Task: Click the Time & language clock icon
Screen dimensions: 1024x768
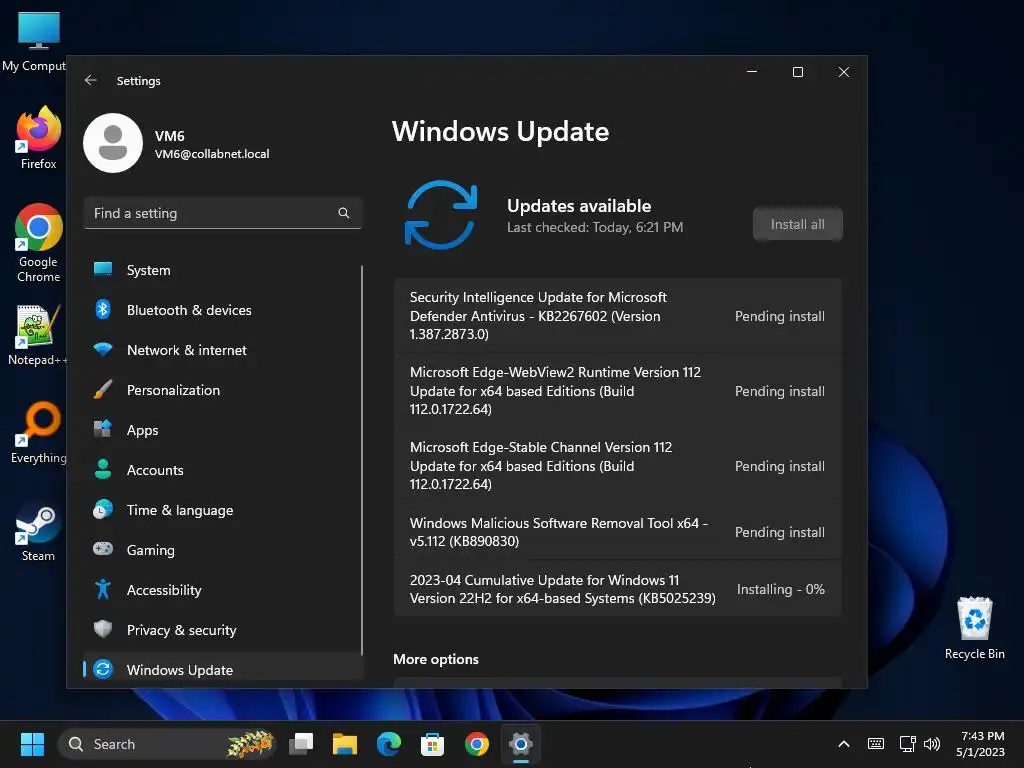Action: coord(103,509)
